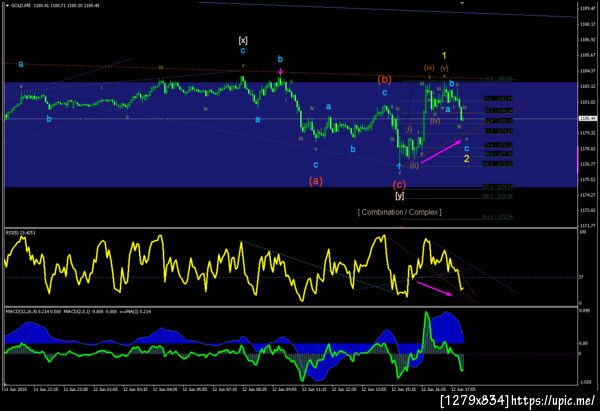The height and width of the screenshot is (411, 600).
Task: Select the white [x] wave label
Action: click(x=243, y=40)
